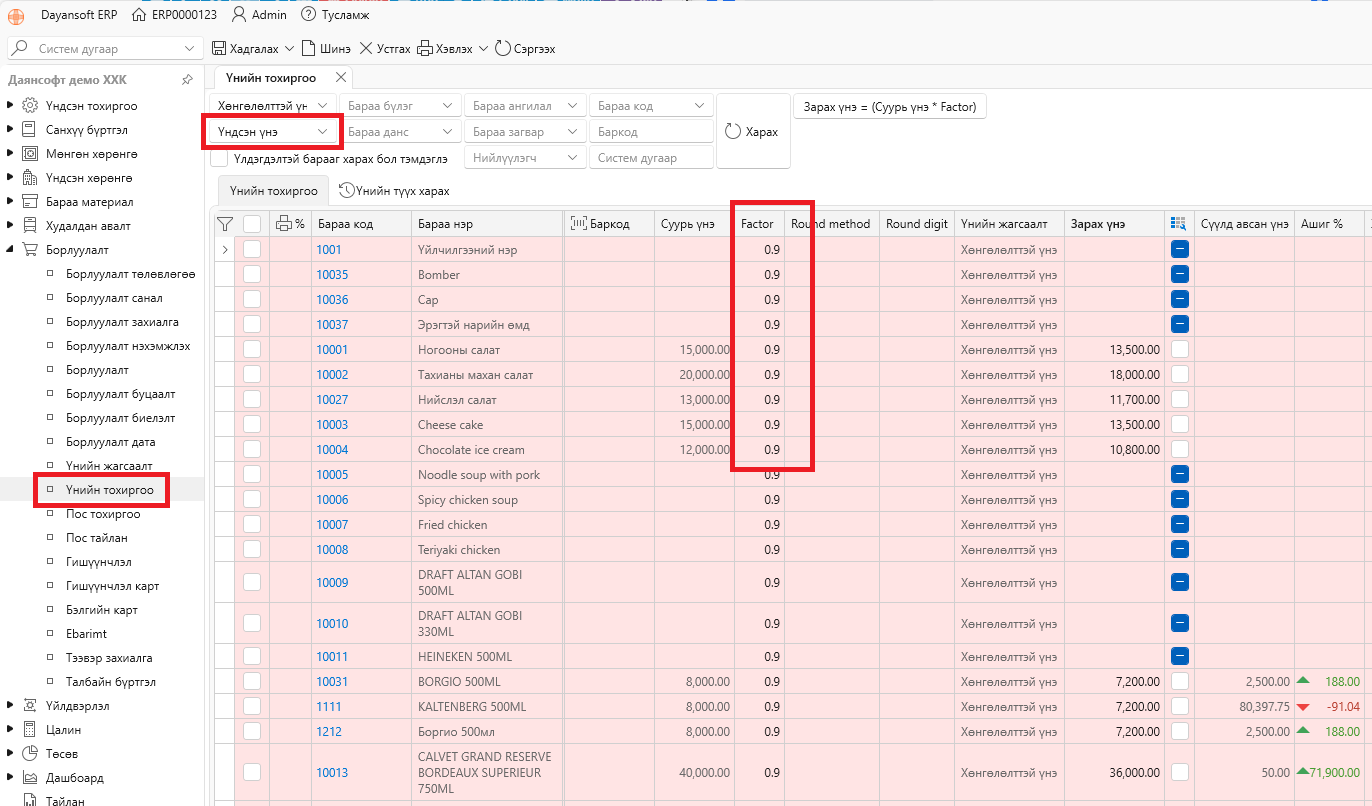
Task: Pin the sidebar with the pin icon
Action: (x=187, y=80)
